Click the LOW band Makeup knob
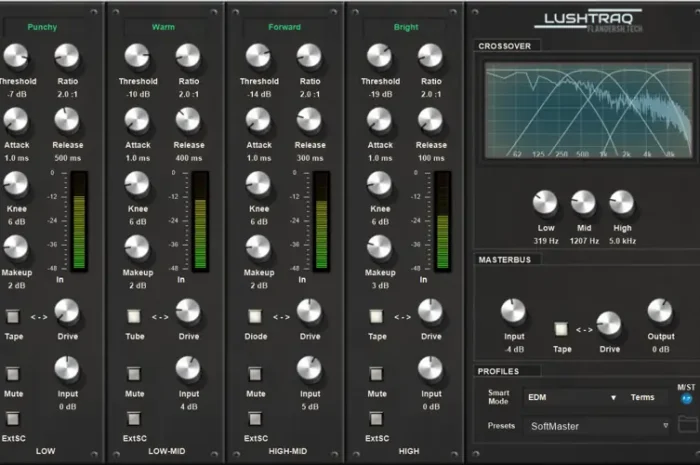The width and height of the screenshot is (700, 465). (16, 247)
